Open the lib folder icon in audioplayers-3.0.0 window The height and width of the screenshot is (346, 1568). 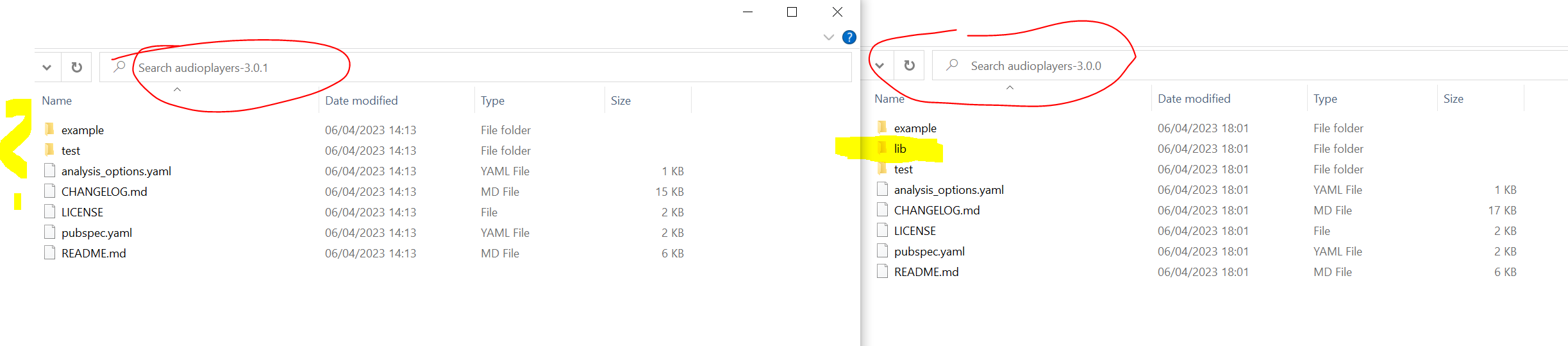(x=882, y=148)
